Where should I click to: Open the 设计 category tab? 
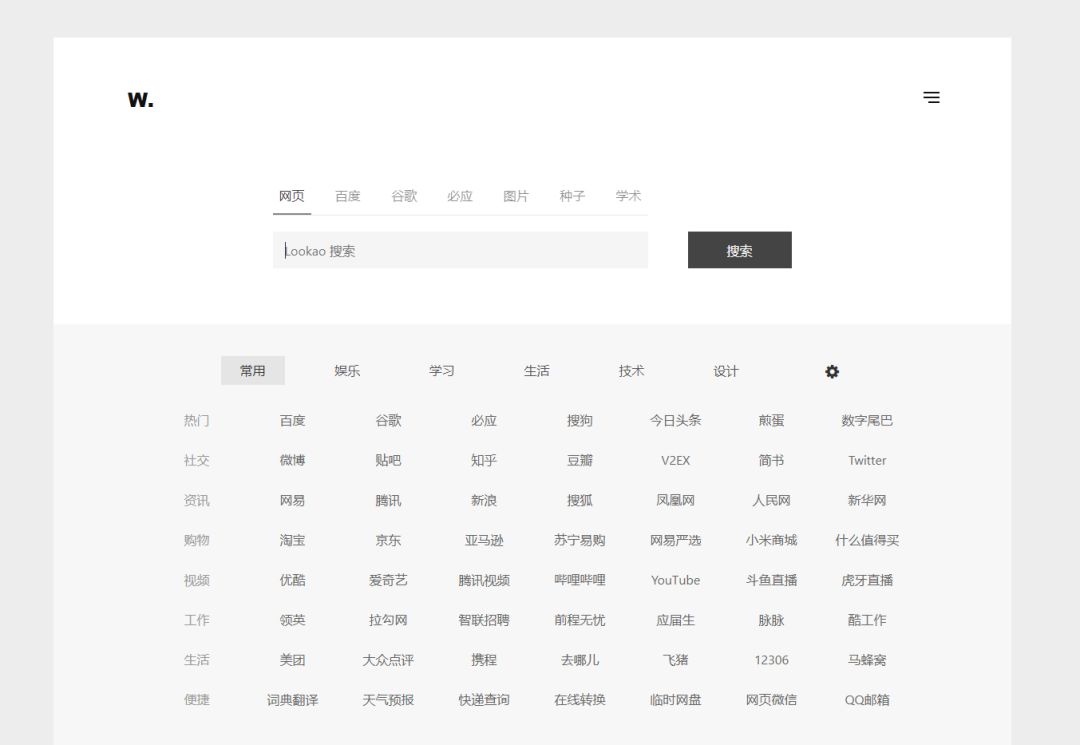[x=725, y=371]
